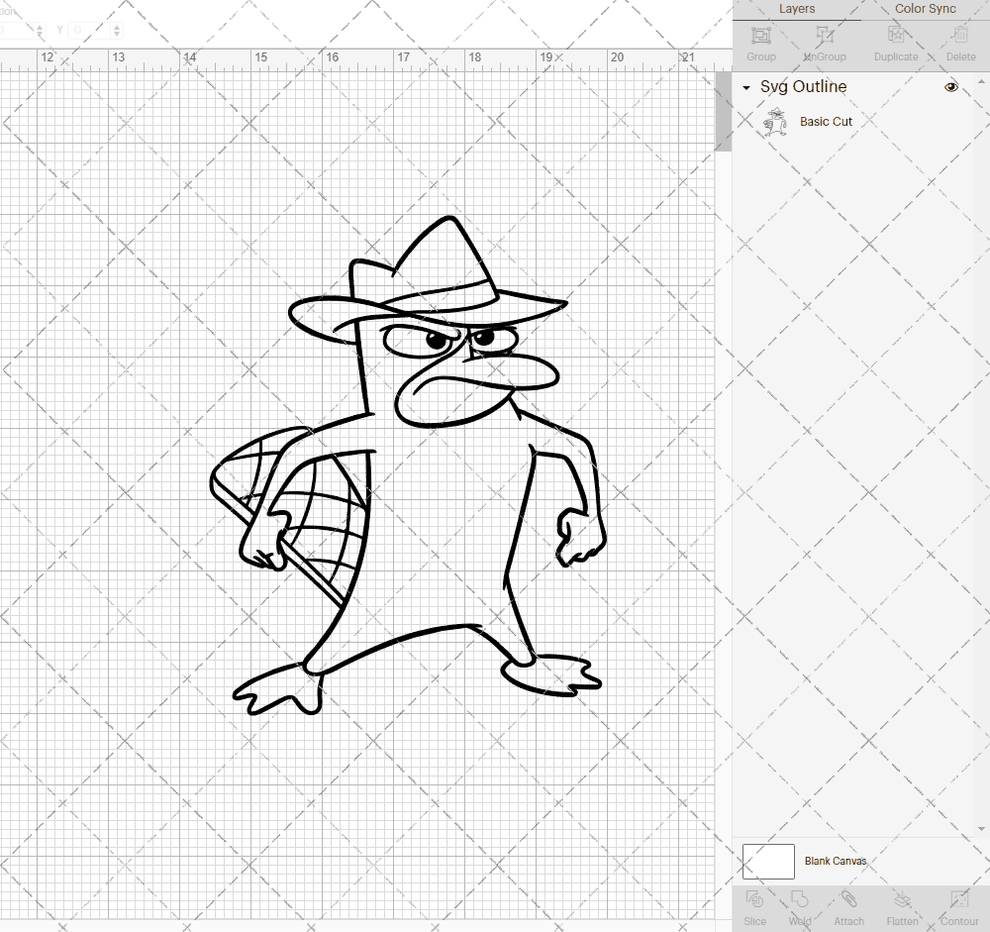The image size is (990, 932).
Task: Apply the Flatten tool
Action: pyautogui.click(x=902, y=910)
